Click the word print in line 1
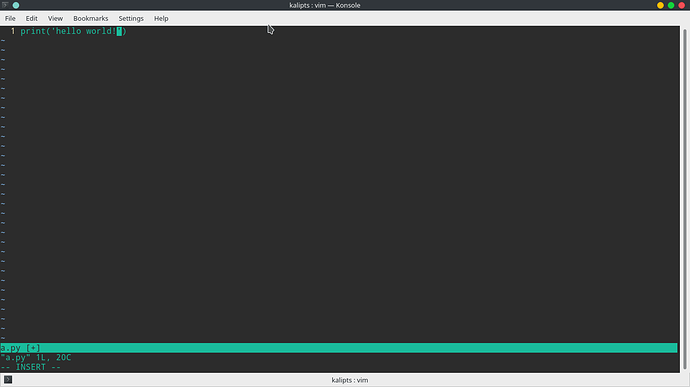This screenshot has height=387, width=690. coord(33,31)
